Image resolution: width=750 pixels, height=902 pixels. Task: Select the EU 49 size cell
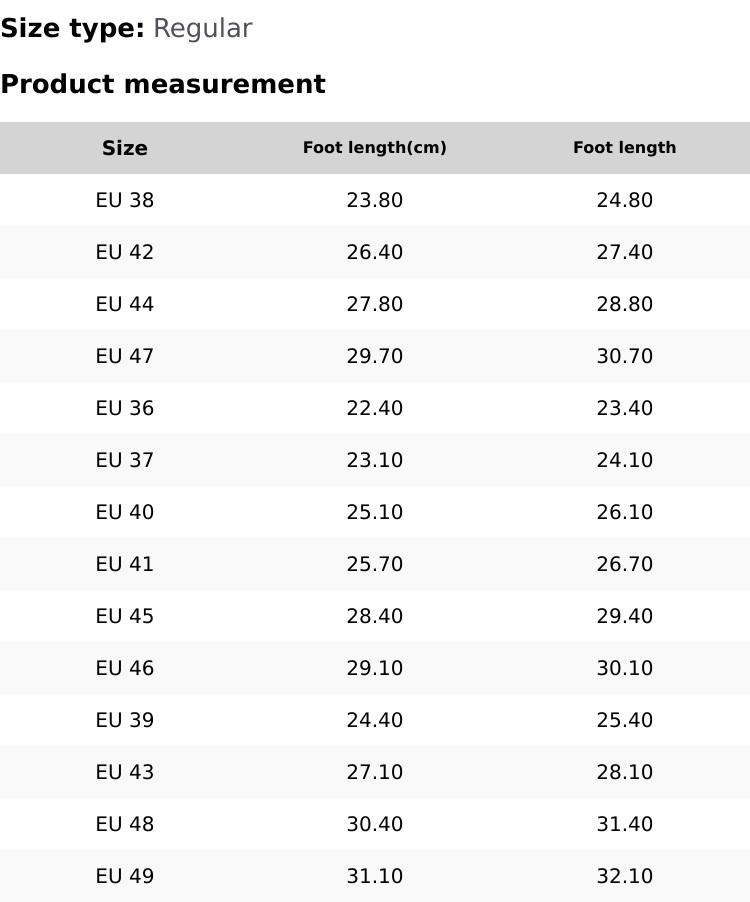point(125,876)
